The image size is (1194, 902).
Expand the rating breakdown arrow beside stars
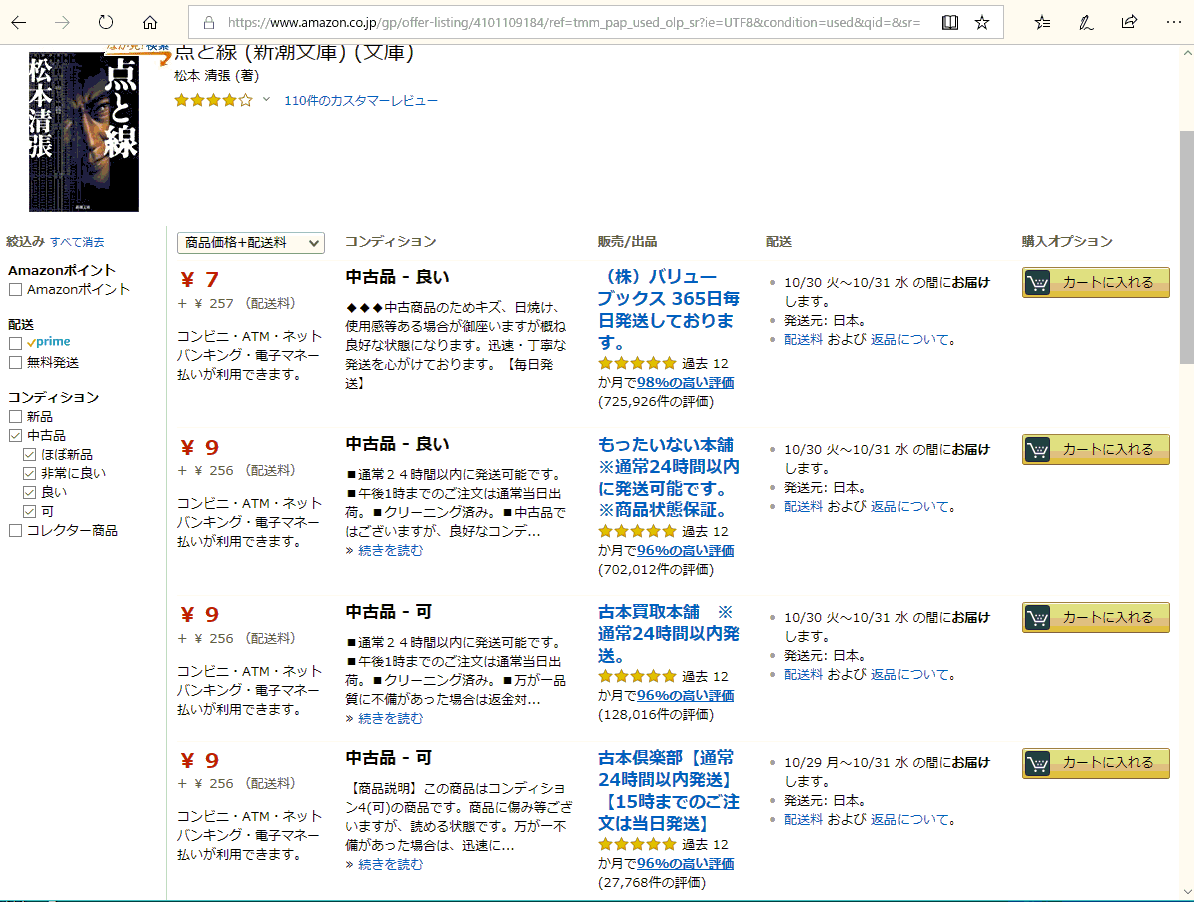tap(266, 99)
